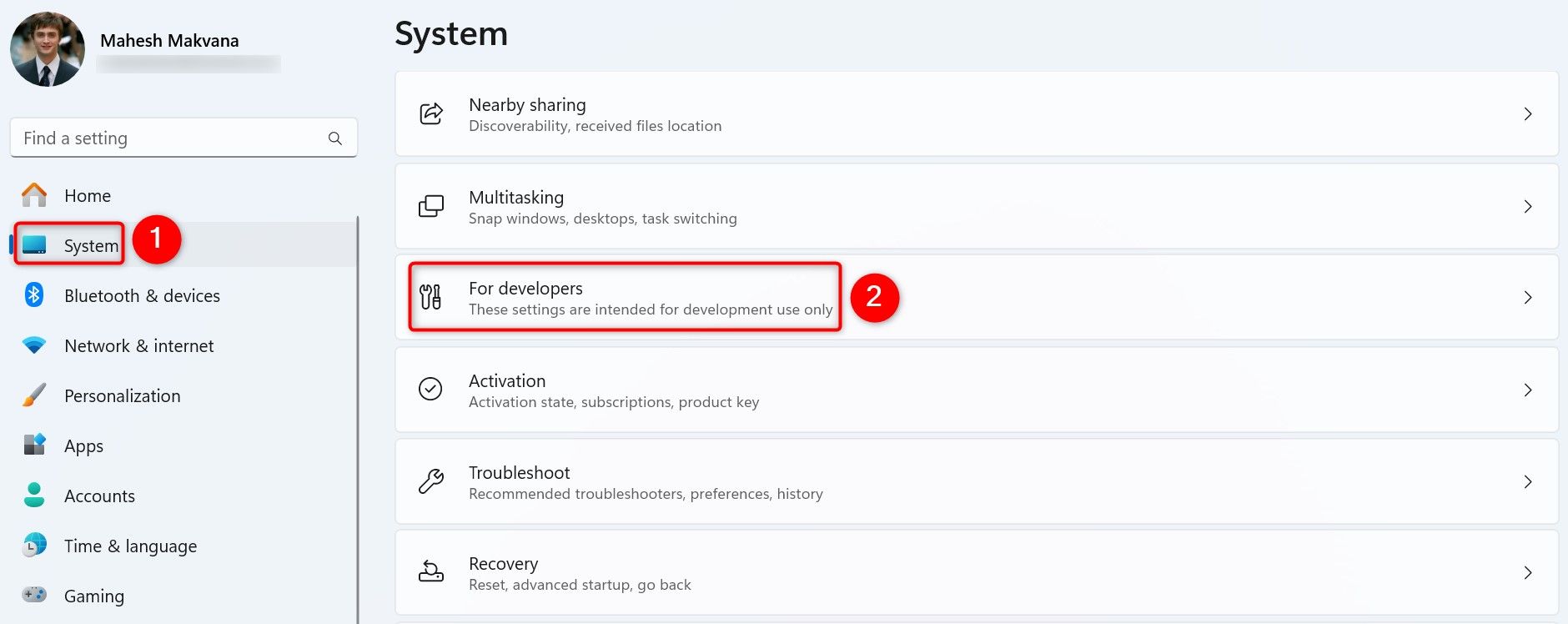
Task: Click the Time & language clock icon
Action: click(34, 545)
